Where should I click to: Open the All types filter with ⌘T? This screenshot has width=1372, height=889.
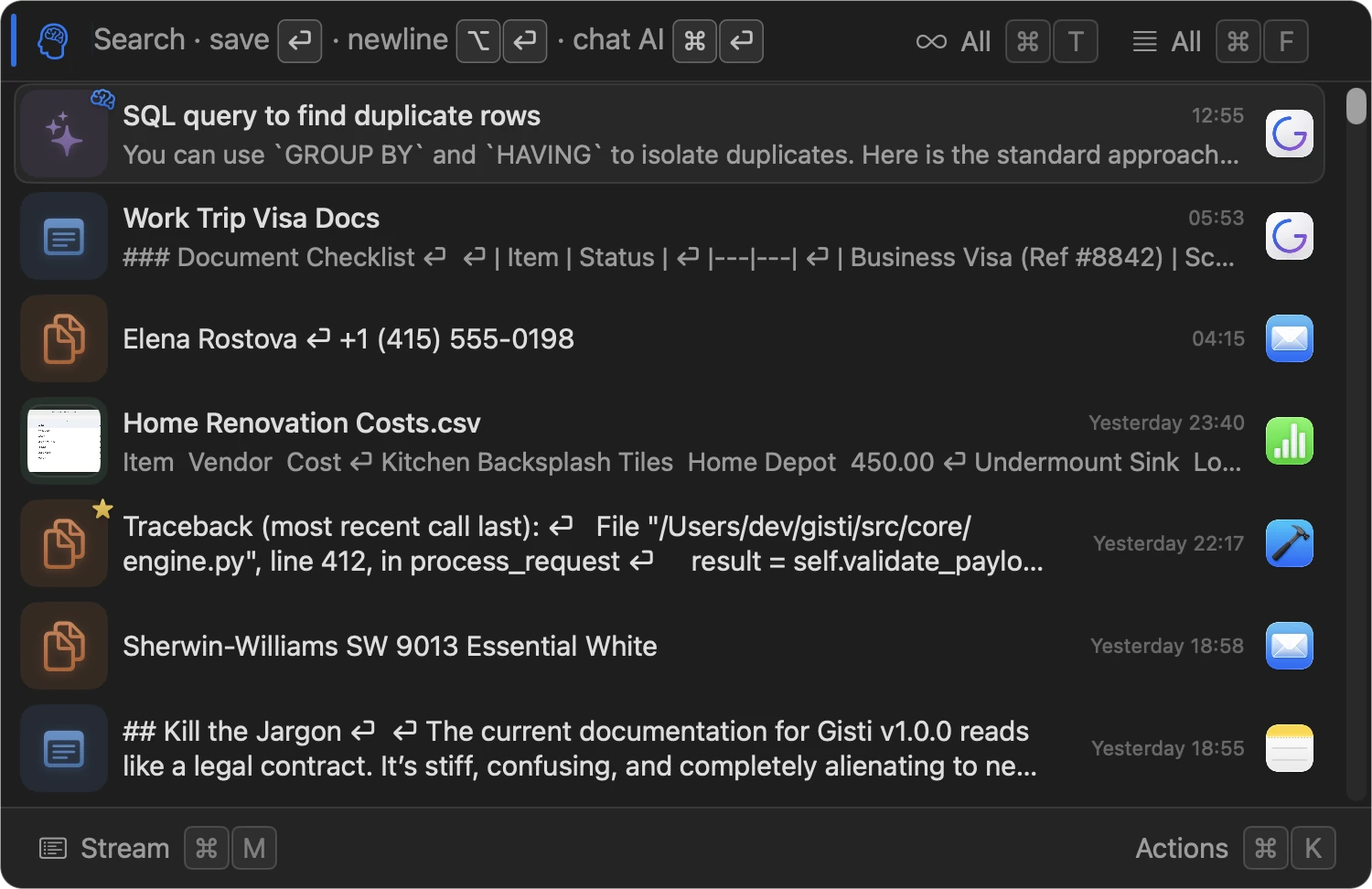tap(1006, 41)
